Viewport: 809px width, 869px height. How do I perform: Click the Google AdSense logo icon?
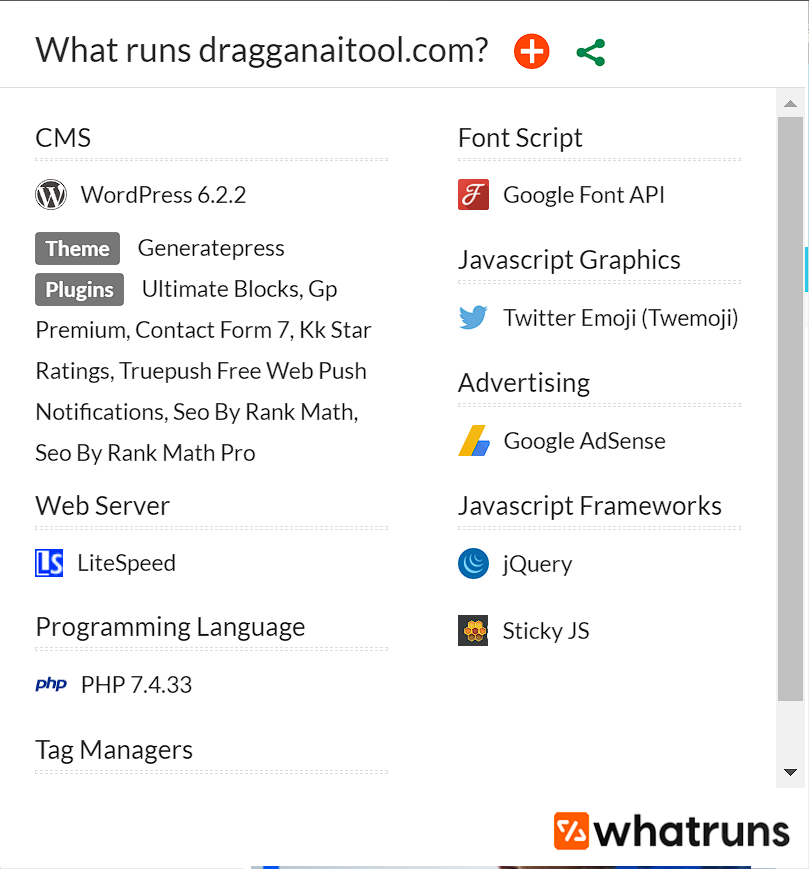(x=474, y=441)
